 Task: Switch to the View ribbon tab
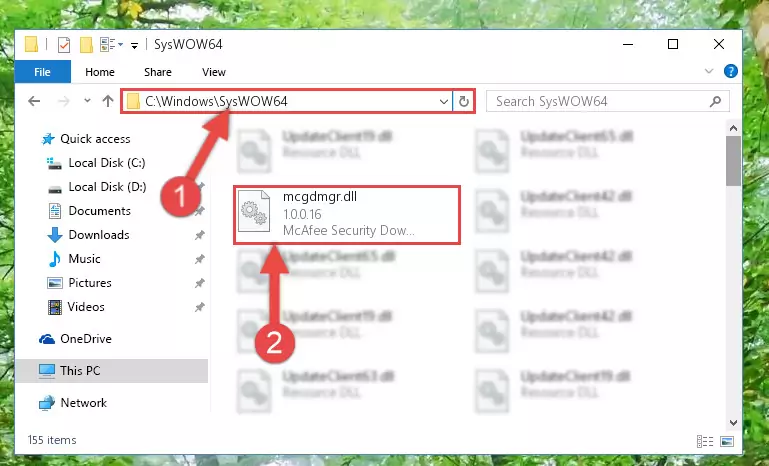(x=214, y=72)
